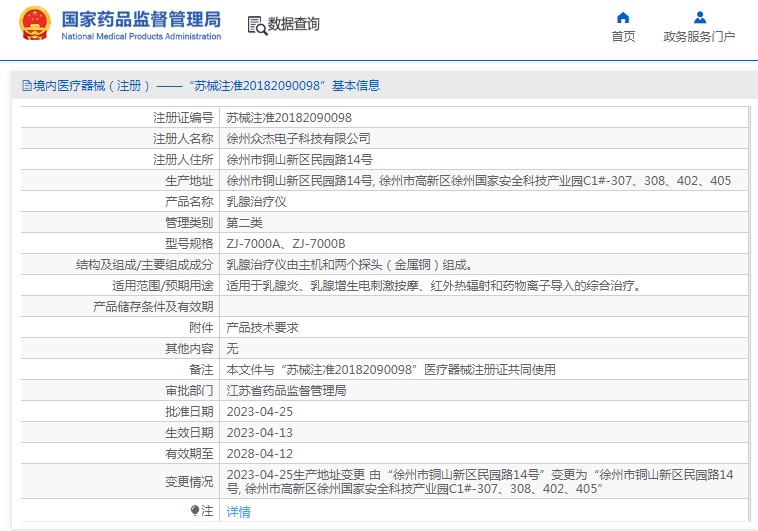This screenshot has width=758, height=531.
Task: Click the 备注 remark text
Action: (x=391, y=370)
